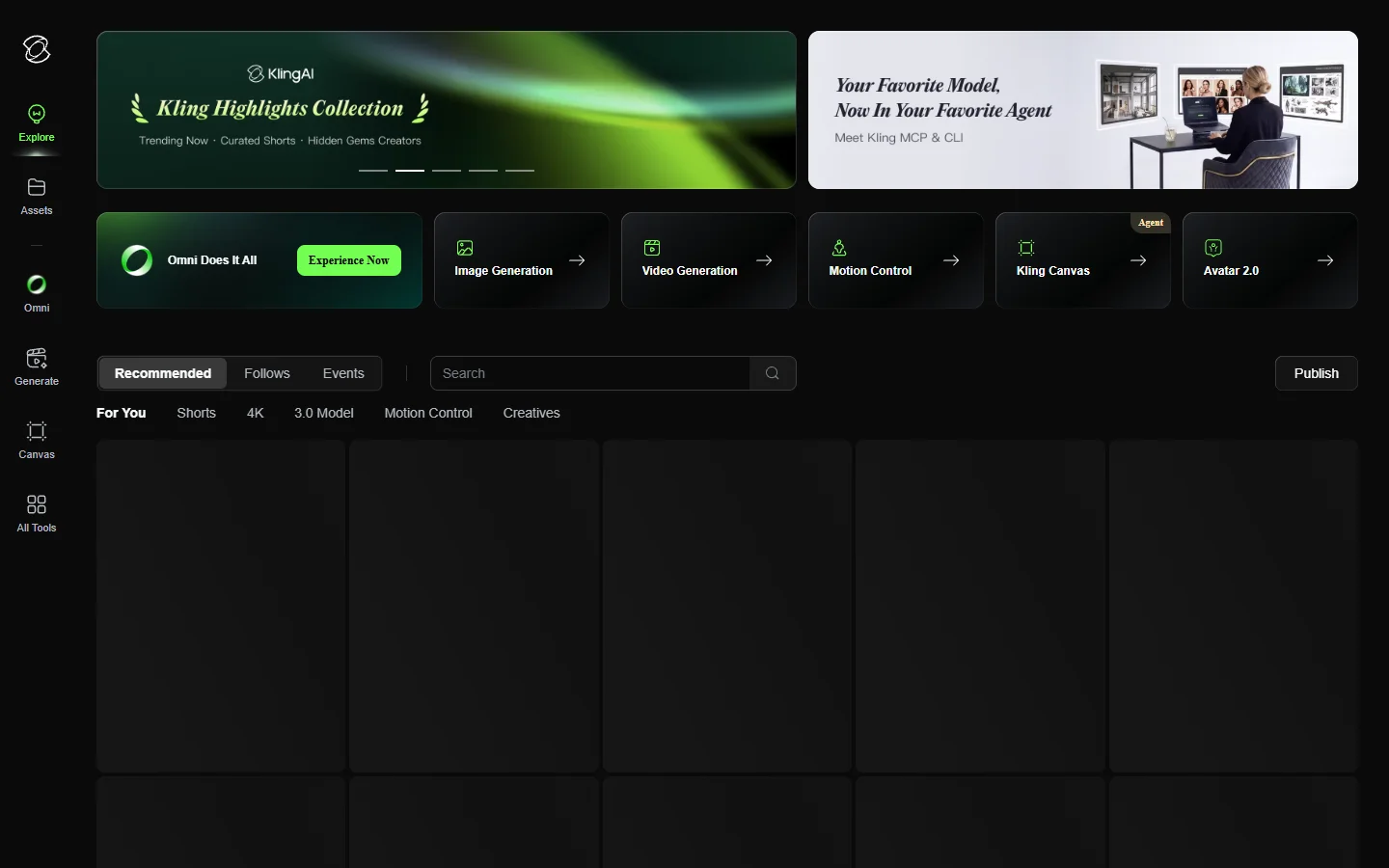Go to the fourth carousel slide indicator

483,171
